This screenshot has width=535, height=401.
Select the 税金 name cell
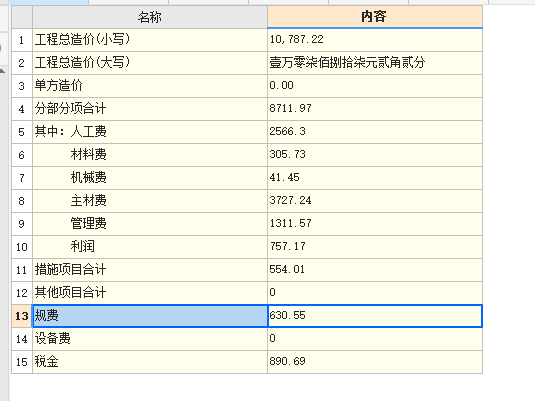pos(150,362)
